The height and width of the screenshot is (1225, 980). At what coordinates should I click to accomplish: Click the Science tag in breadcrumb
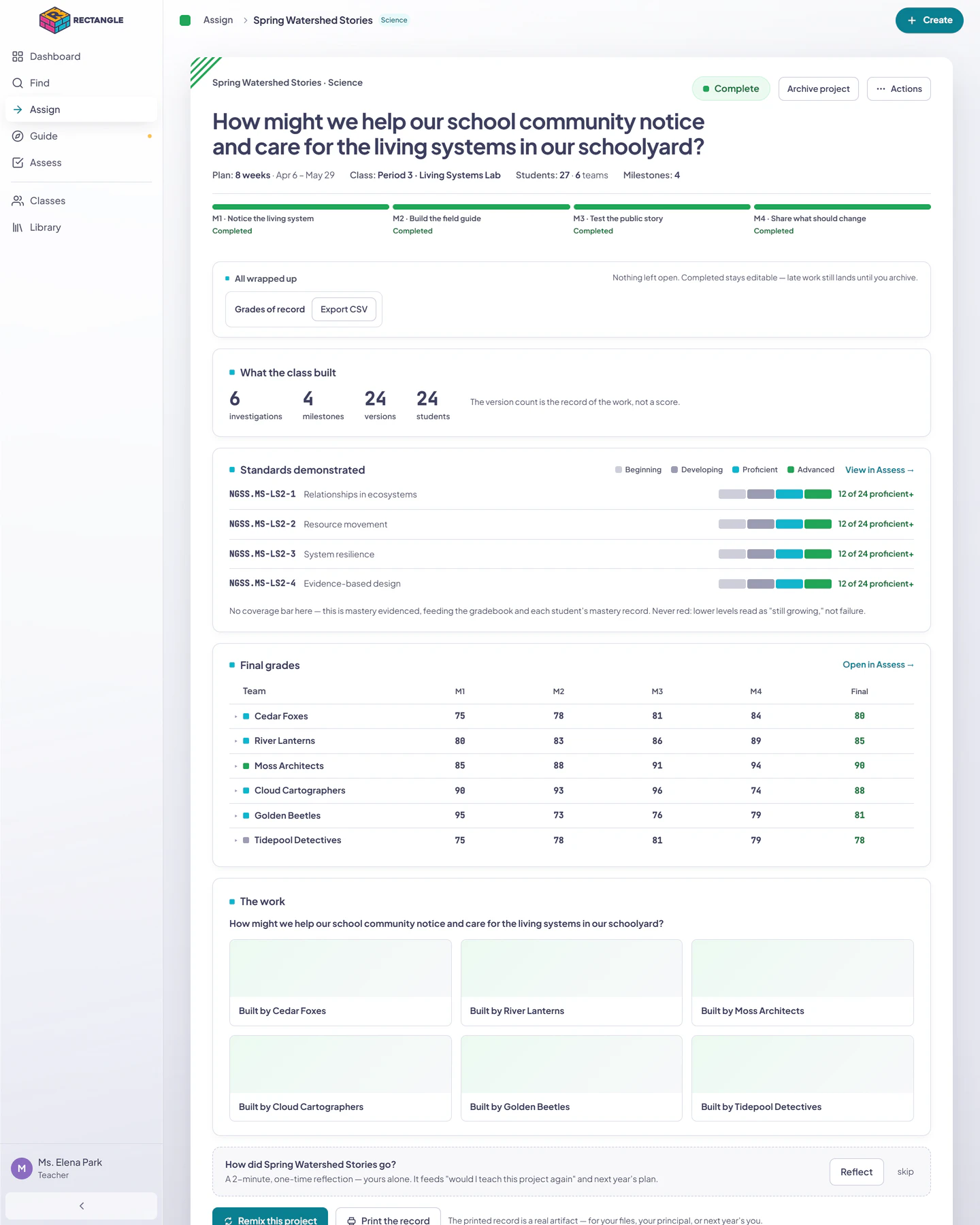point(394,20)
